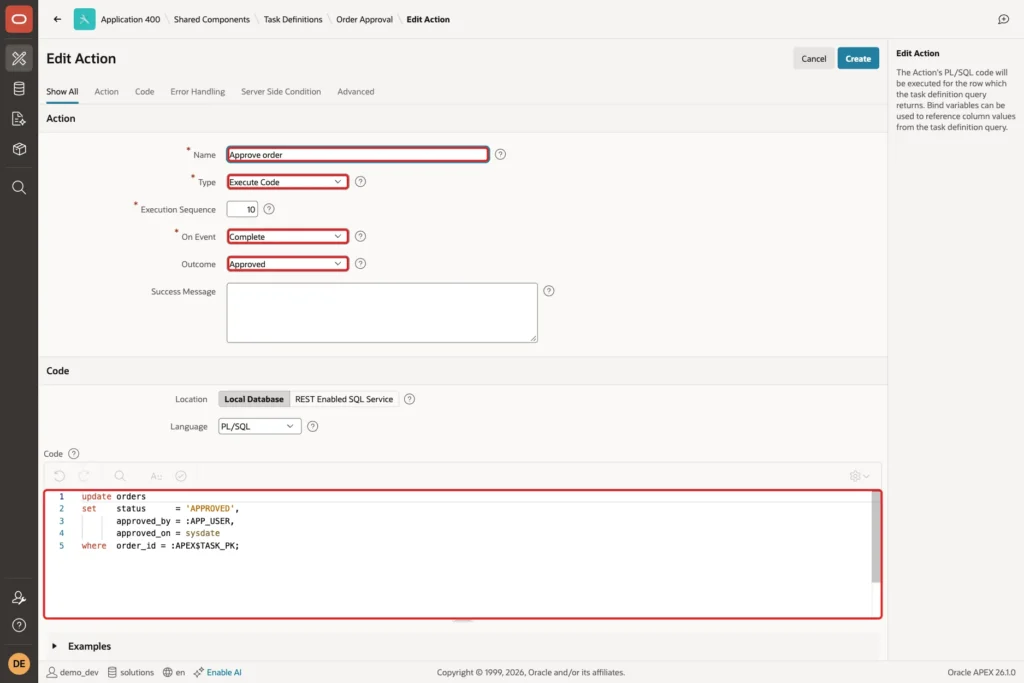Switch to the Action tab
Image resolution: width=1024 pixels, height=683 pixels.
point(106,91)
